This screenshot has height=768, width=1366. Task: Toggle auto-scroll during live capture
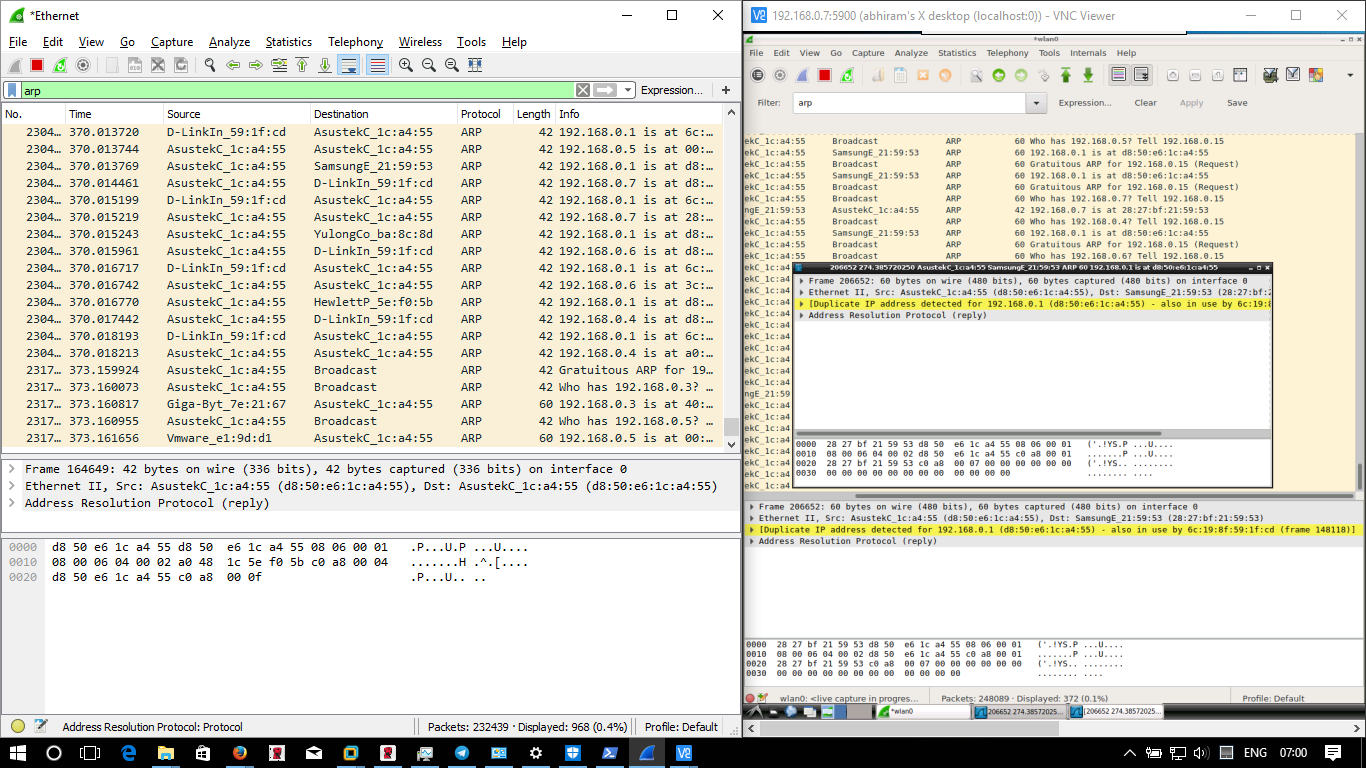click(348, 65)
